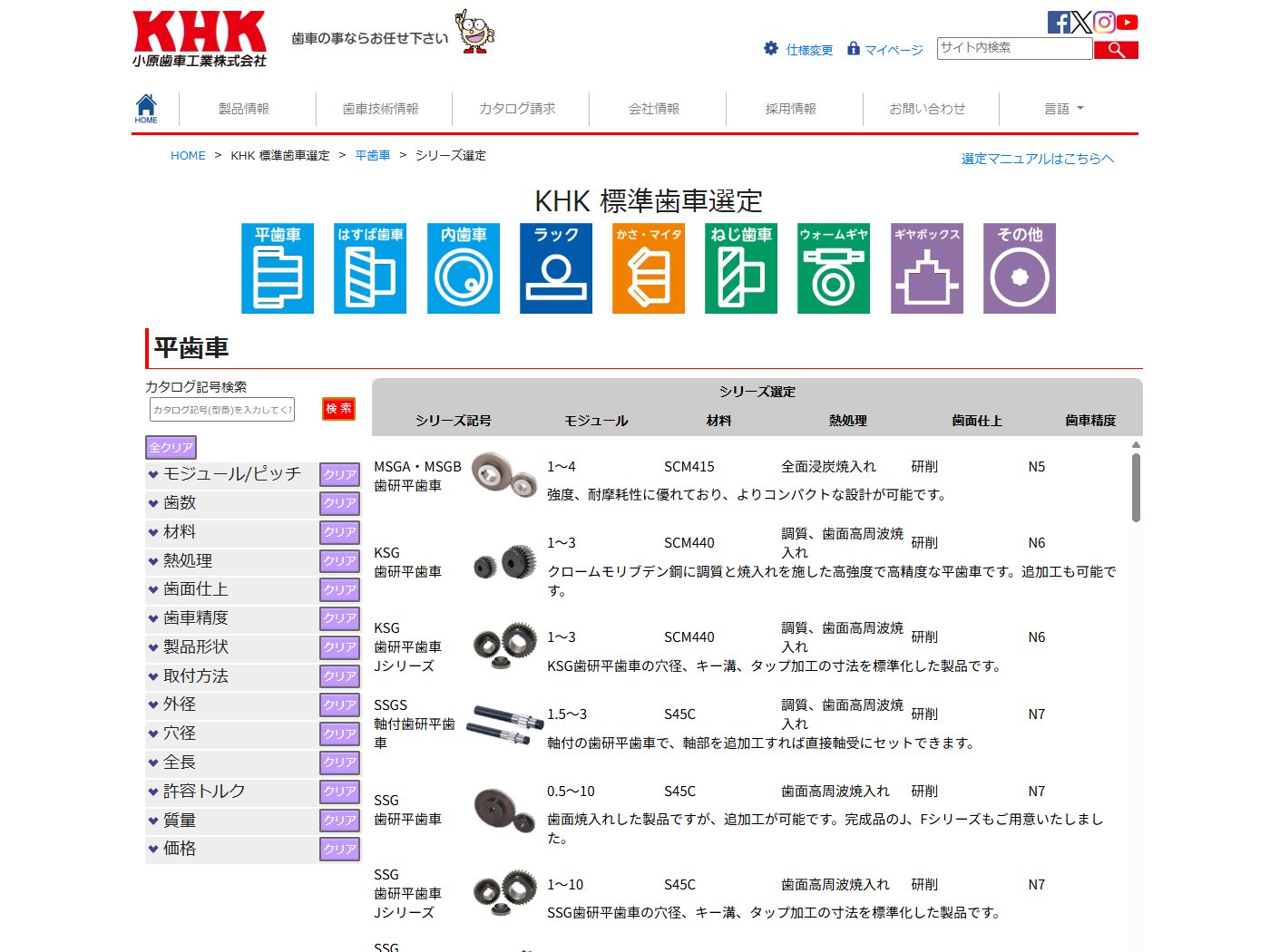Open the 選定マニュアルはこちらへ link
The height and width of the screenshot is (952, 1270).
pos(1037,159)
